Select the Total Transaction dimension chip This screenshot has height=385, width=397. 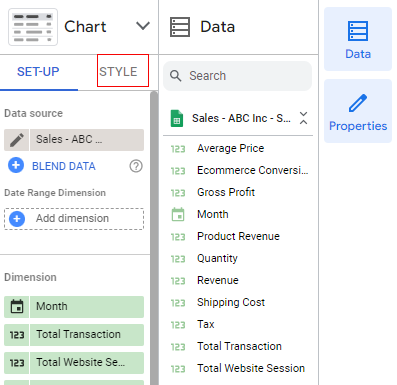point(87,335)
